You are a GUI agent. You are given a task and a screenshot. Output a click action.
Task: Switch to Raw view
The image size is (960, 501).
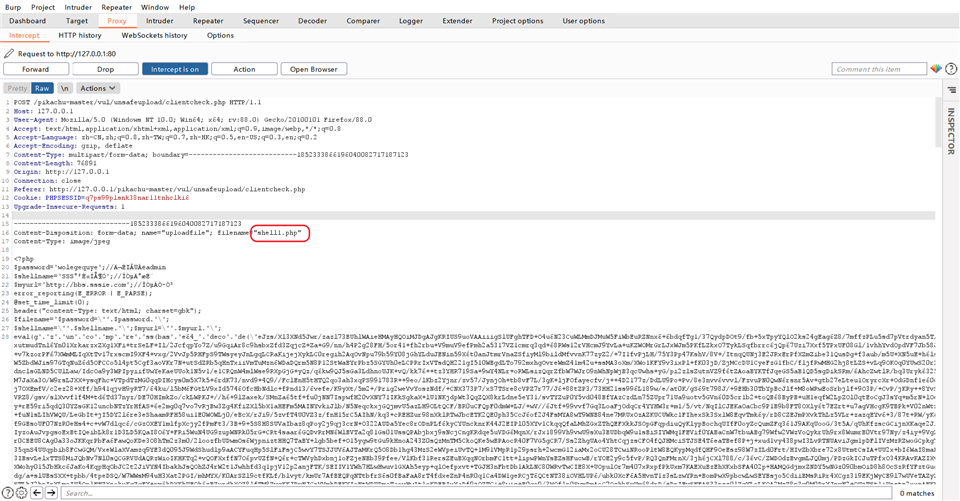click(42, 88)
